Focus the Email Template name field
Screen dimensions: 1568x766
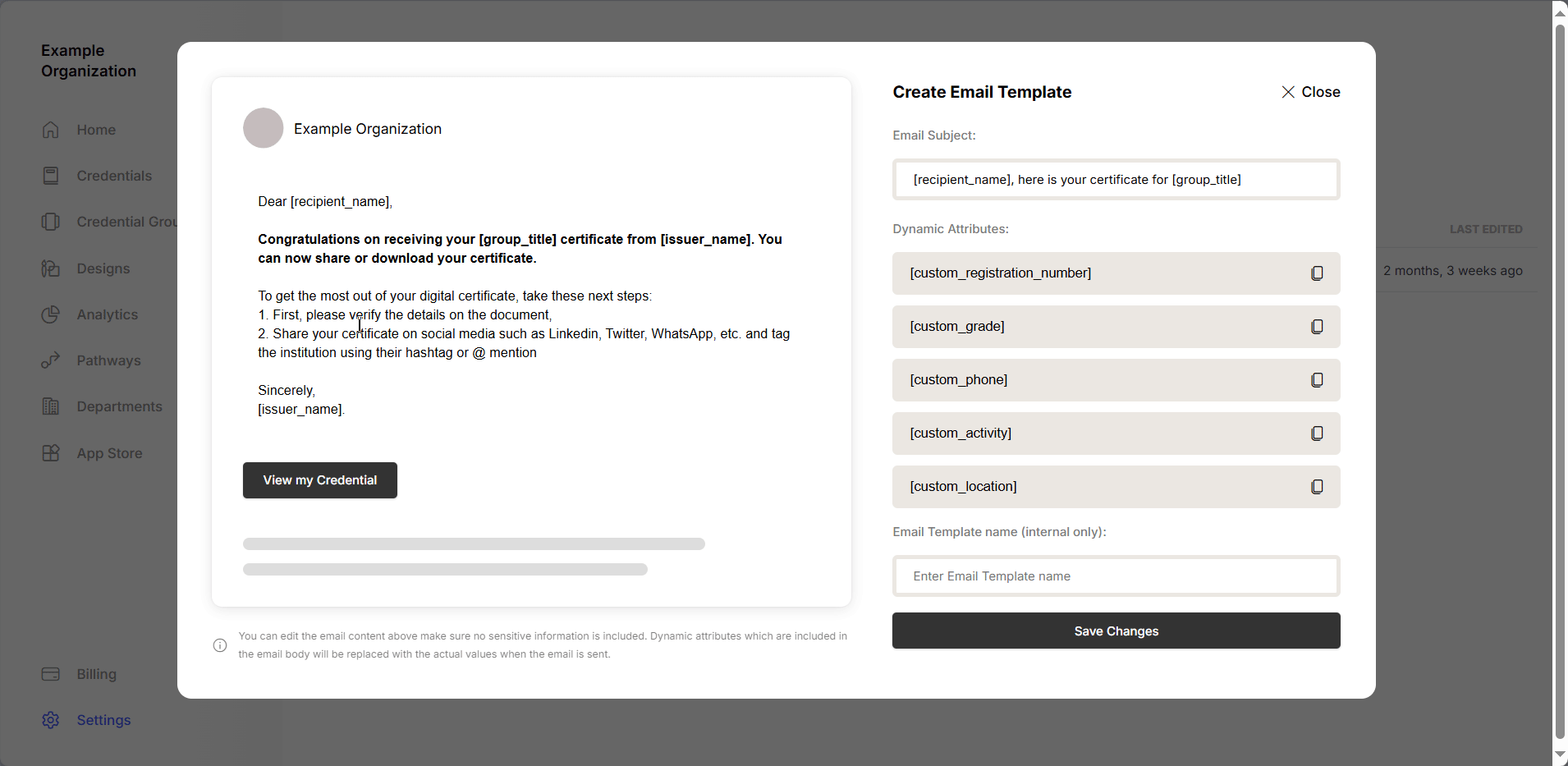point(1116,576)
